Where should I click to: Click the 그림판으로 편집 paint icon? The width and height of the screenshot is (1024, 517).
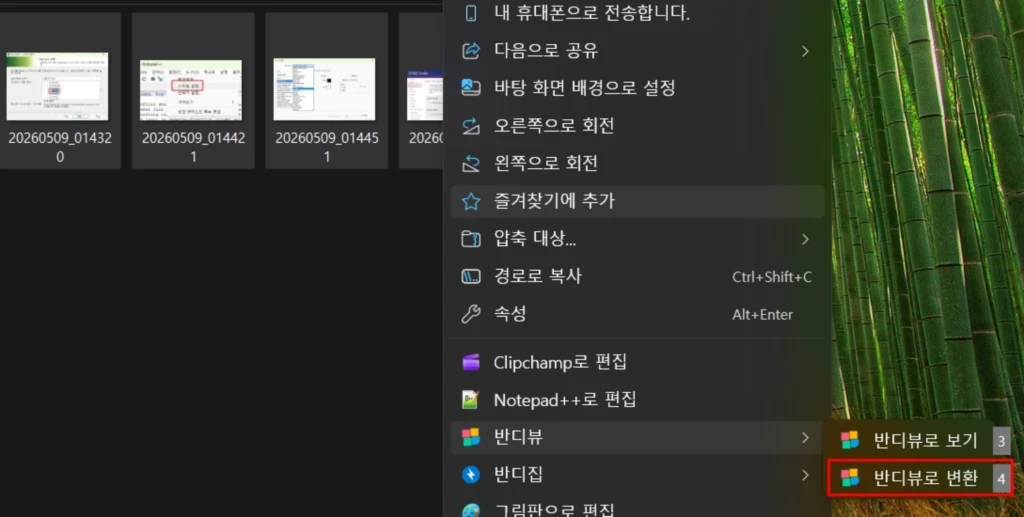point(471,510)
